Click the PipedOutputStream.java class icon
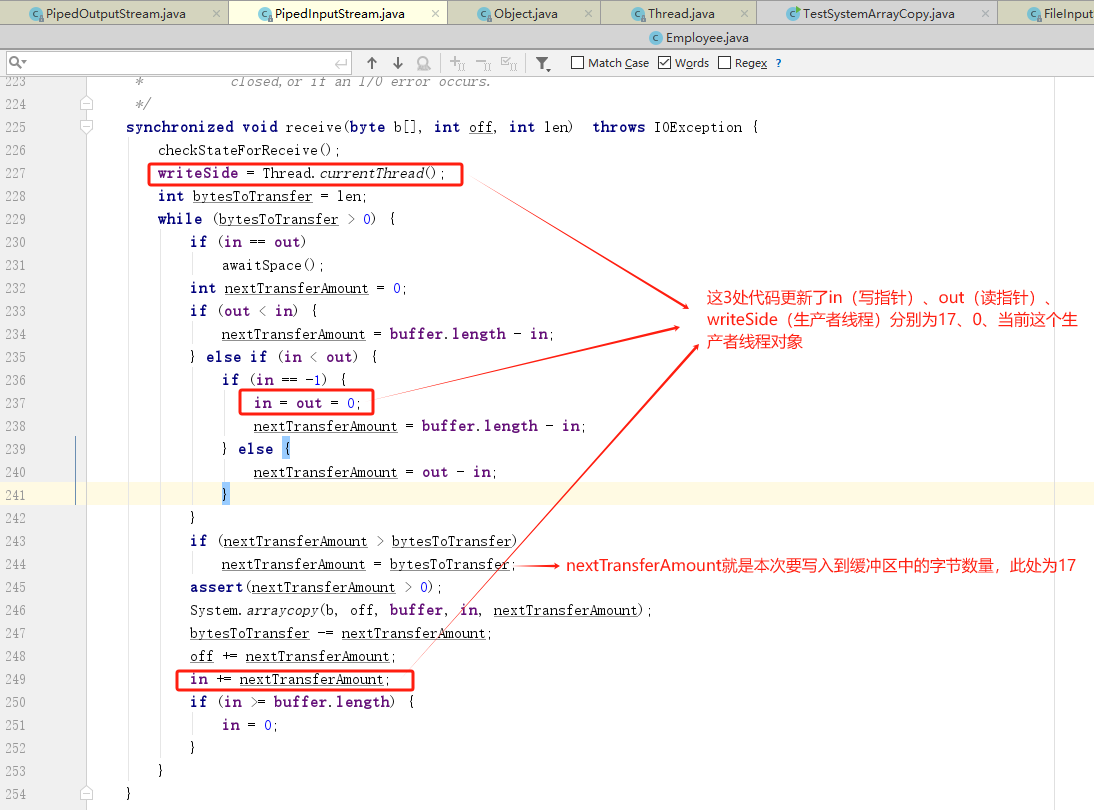Image resolution: width=1094 pixels, height=810 pixels. (37, 14)
